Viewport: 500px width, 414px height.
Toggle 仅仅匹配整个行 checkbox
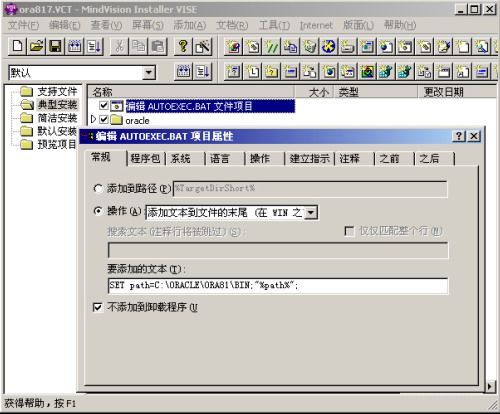(x=349, y=231)
